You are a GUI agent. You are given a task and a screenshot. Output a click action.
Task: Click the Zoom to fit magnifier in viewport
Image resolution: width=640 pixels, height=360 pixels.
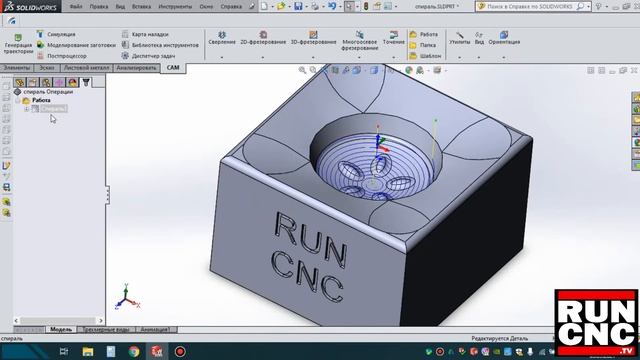pos(302,70)
